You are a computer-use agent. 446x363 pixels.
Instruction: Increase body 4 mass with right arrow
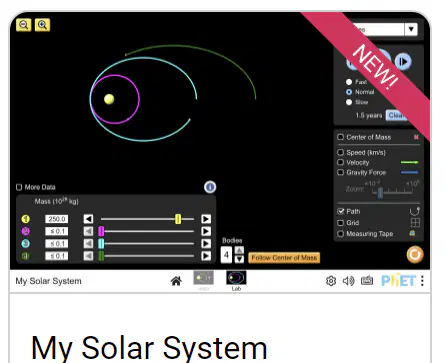[206, 256]
